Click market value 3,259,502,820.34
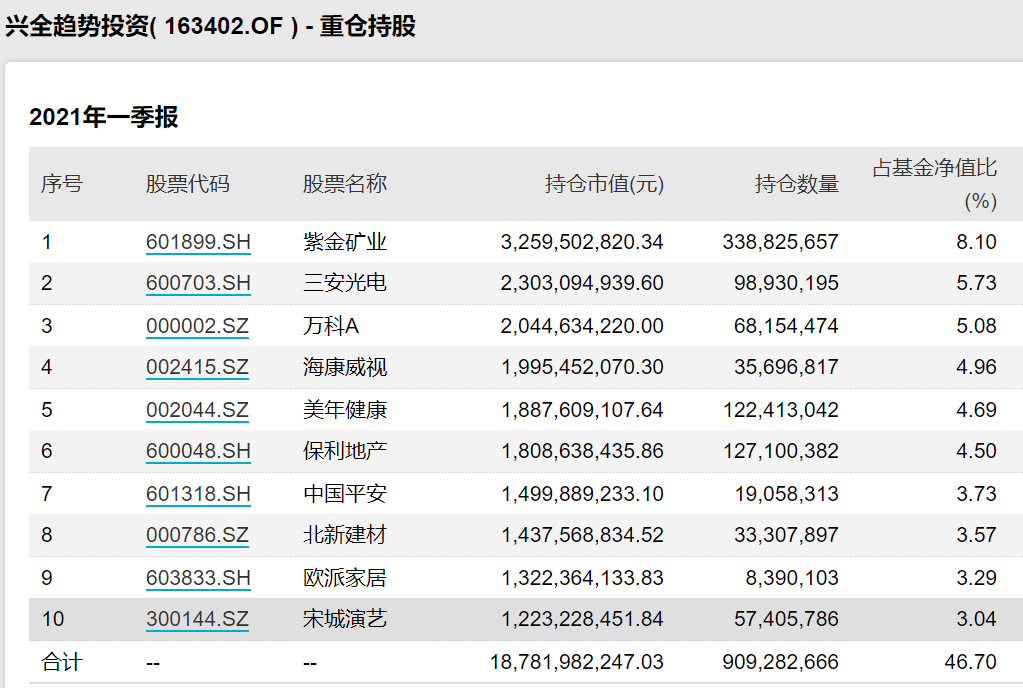 pyautogui.click(x=582, y=242)
